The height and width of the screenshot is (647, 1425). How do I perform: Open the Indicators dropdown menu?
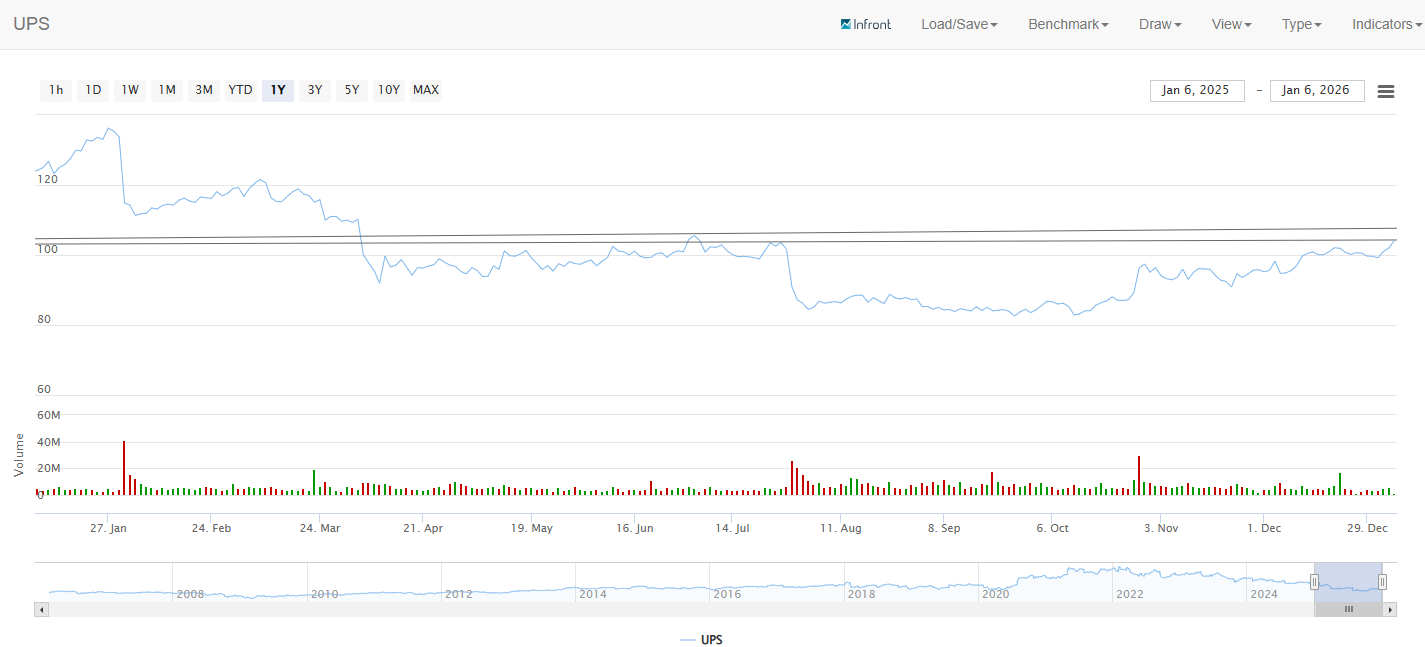click(1386, 24)
